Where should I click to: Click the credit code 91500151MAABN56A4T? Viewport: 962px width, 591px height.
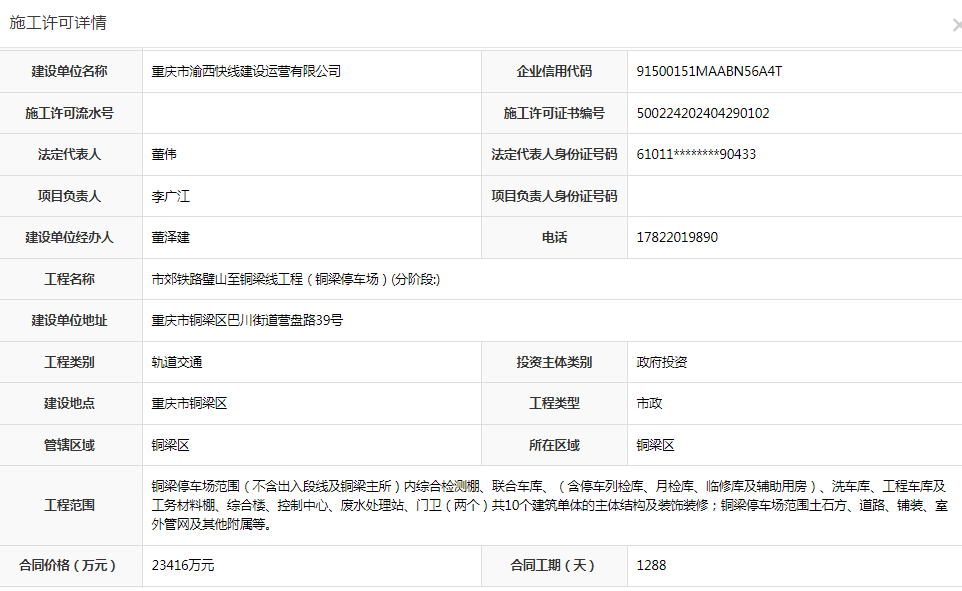pyautogui.click(x=708, y=72)
